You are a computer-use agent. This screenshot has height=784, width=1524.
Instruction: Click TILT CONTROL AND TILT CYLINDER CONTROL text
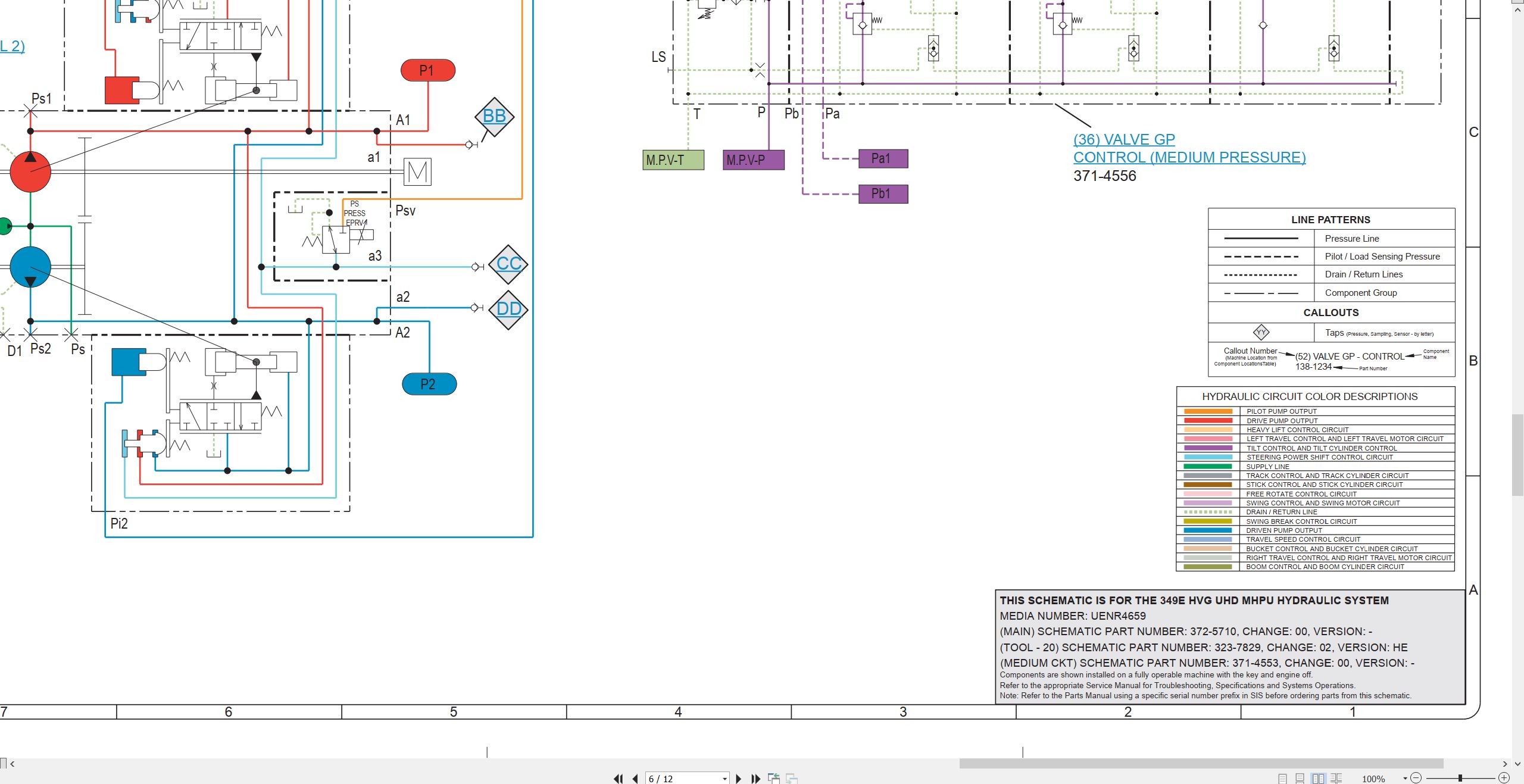(1322, 448)
